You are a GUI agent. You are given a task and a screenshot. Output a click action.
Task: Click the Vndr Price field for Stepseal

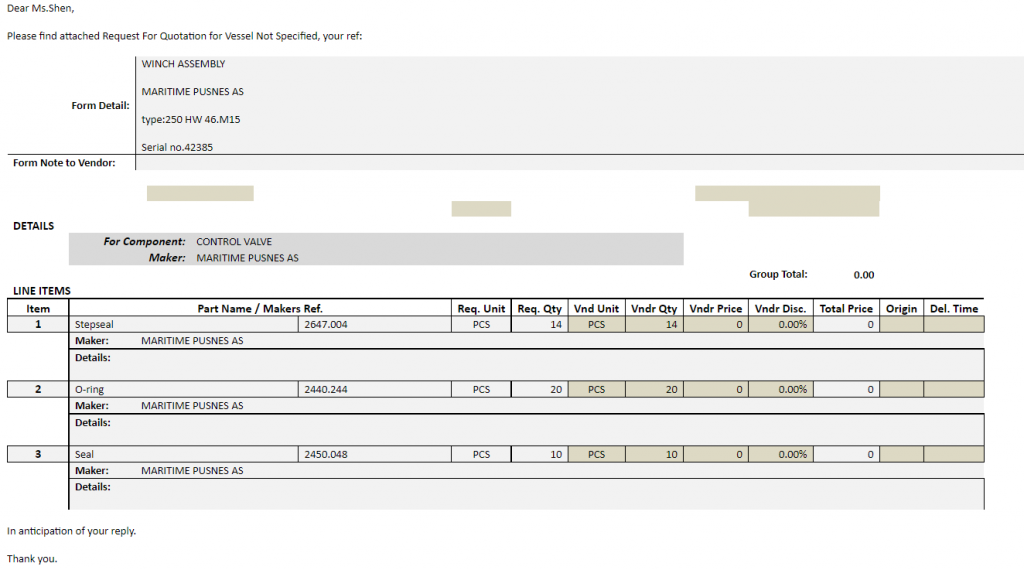[x=715, y=325]
